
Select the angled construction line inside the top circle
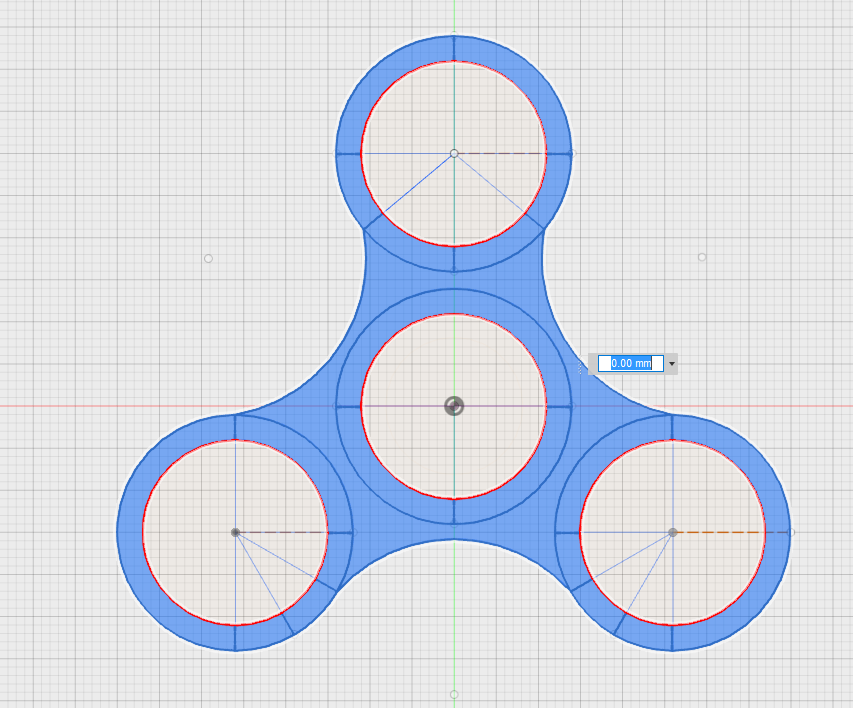[x=420, y=185]
